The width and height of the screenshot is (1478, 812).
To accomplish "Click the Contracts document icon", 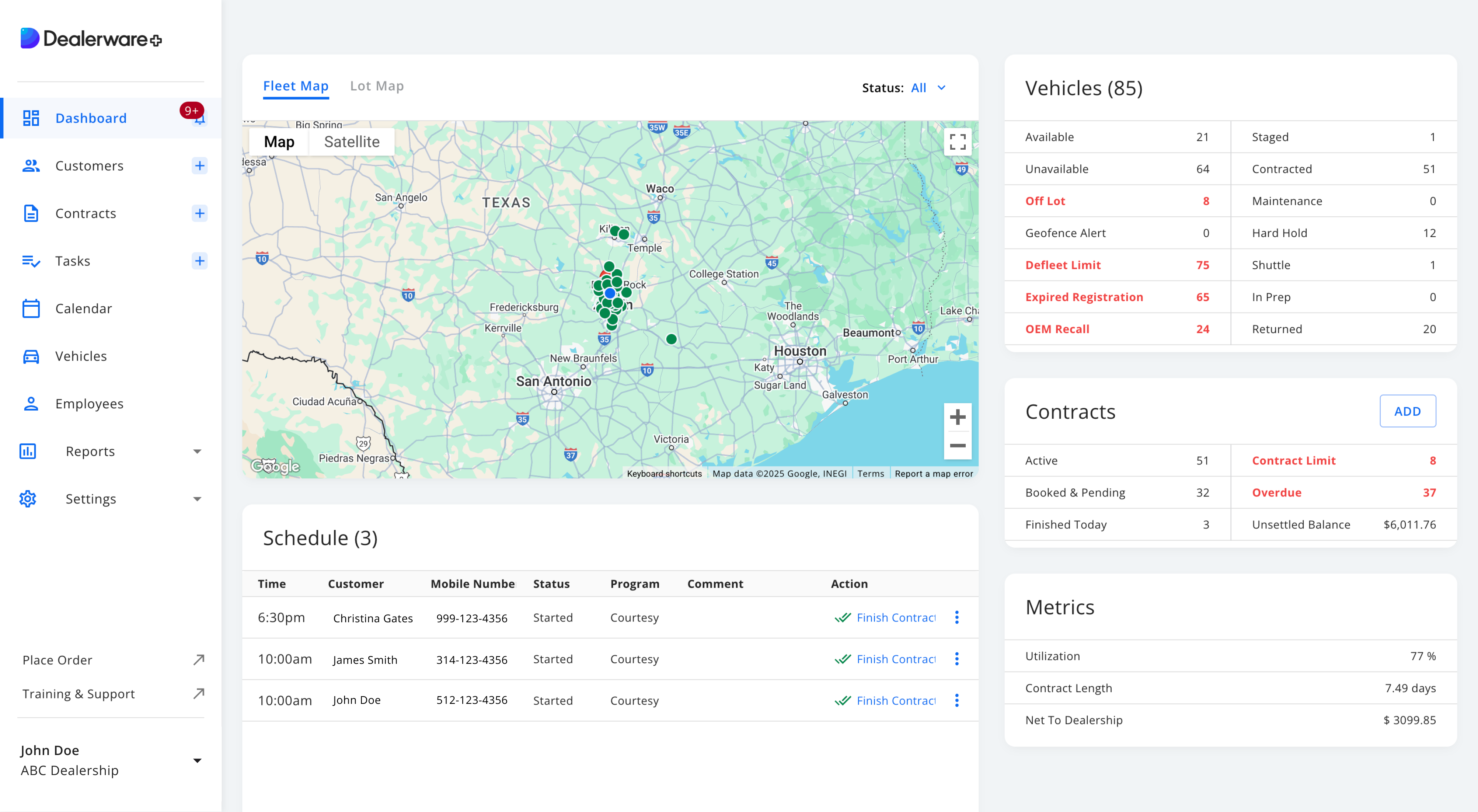I will click(30, 213).
